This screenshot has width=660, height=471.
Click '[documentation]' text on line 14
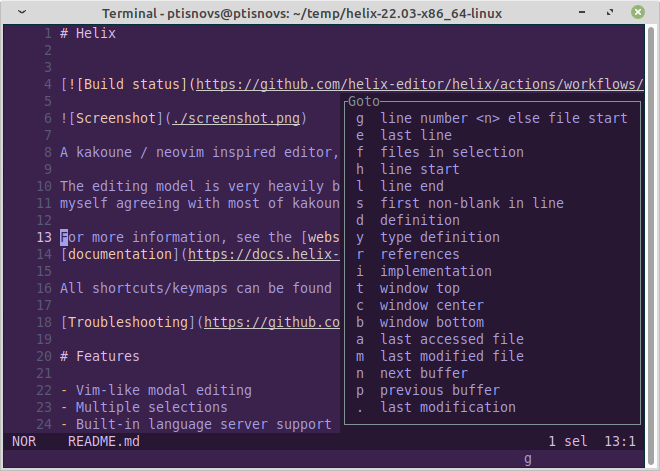(120, 254)
